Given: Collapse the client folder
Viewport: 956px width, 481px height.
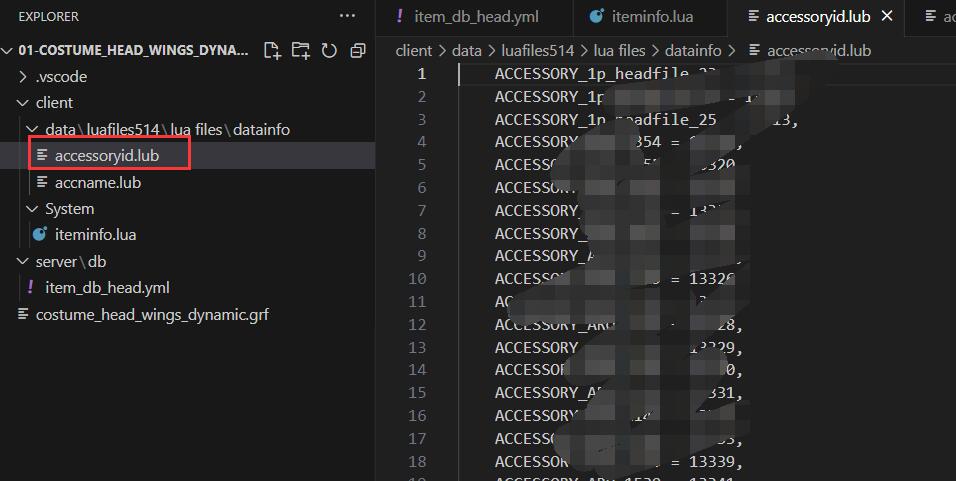Looking at the screenshot, I should tap(24, 103).
